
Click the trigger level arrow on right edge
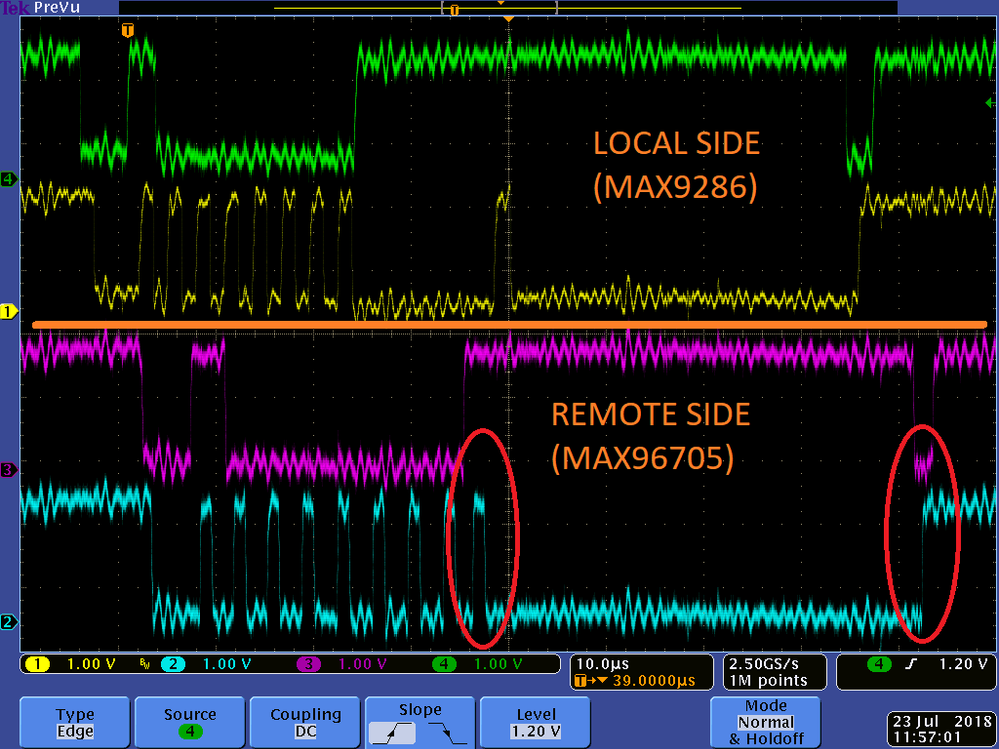[x=989, y=102]
